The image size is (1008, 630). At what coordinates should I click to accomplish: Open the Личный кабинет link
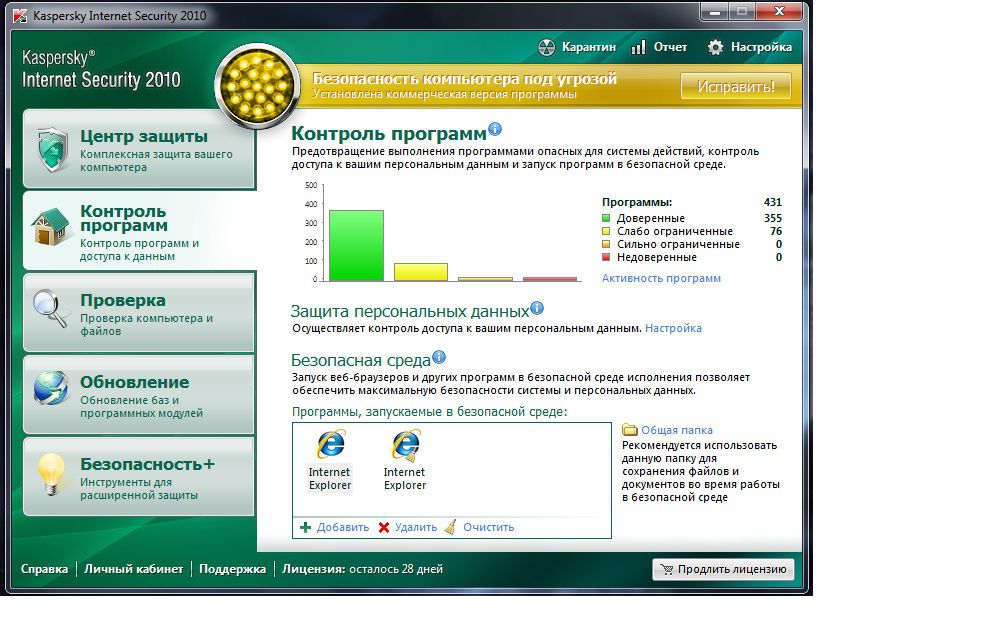click(x=133, y=569)
